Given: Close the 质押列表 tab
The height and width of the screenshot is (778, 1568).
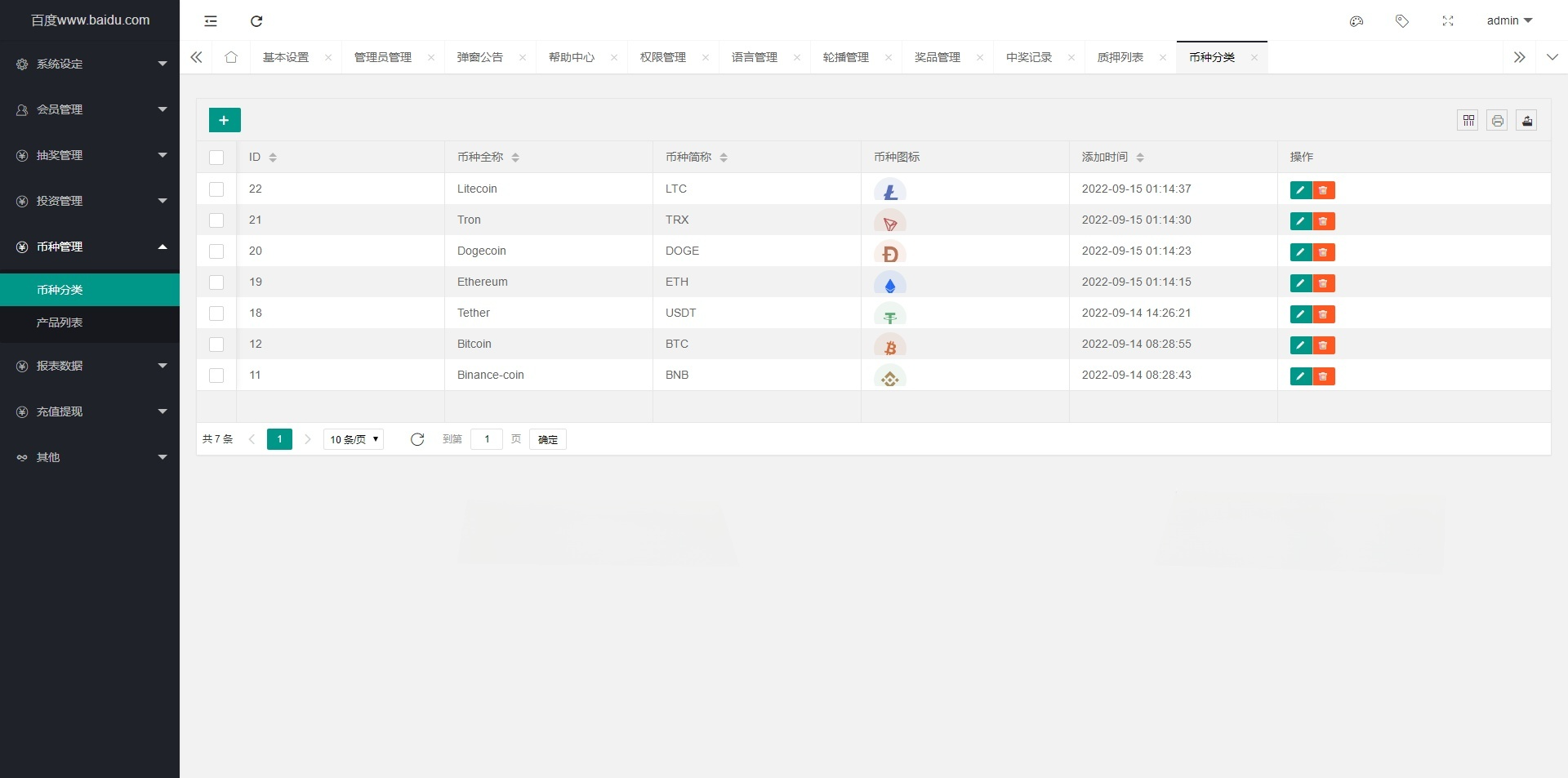Looking at the screenshot, I should pos(1163,58).
